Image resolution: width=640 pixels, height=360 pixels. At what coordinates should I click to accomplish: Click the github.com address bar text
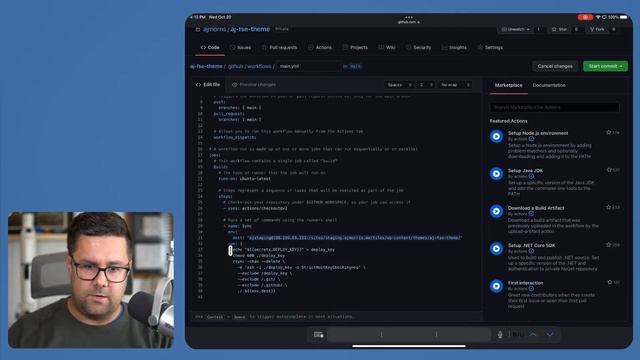click(409, 22)
